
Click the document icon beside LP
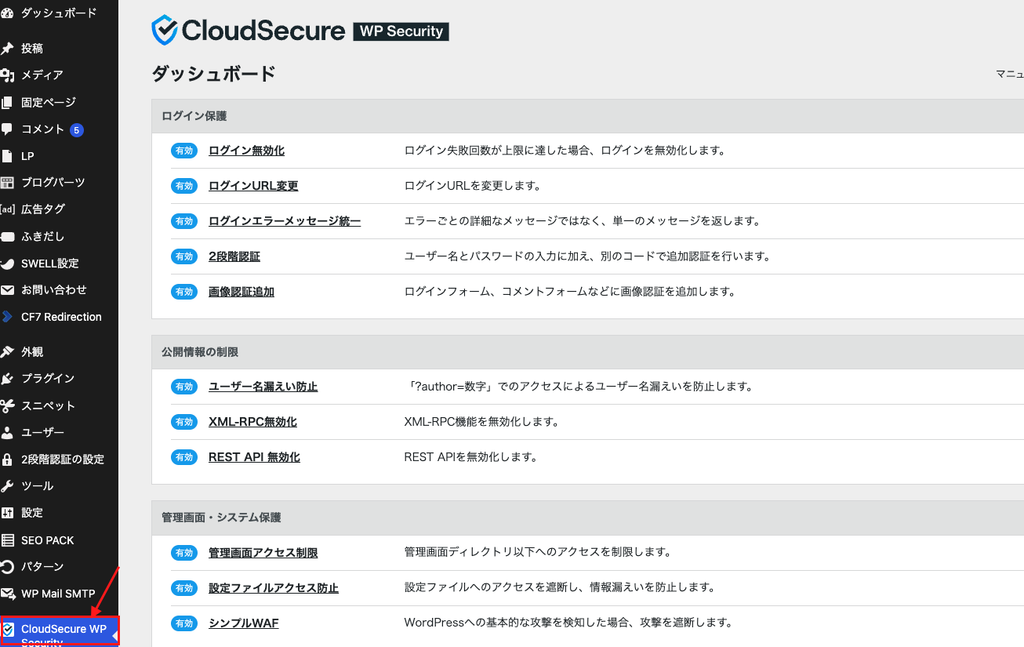[x=7, y=156]
